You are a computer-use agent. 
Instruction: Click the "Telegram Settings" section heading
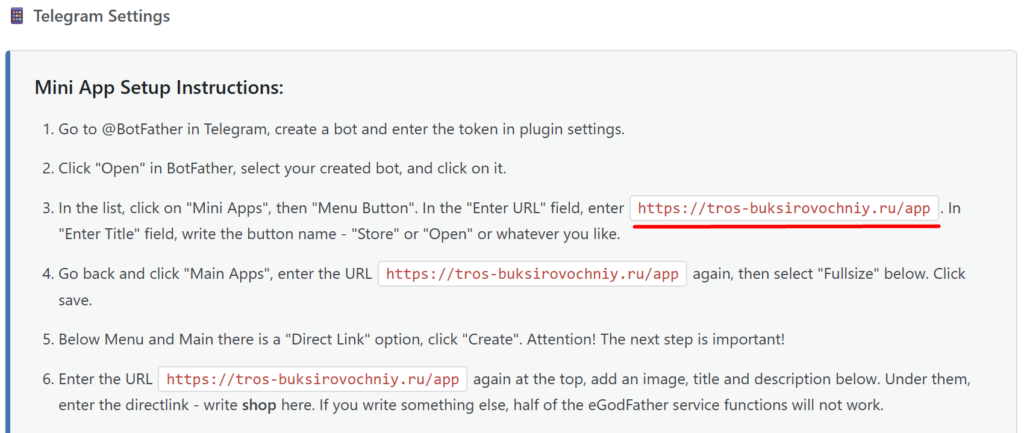point(101,17)
